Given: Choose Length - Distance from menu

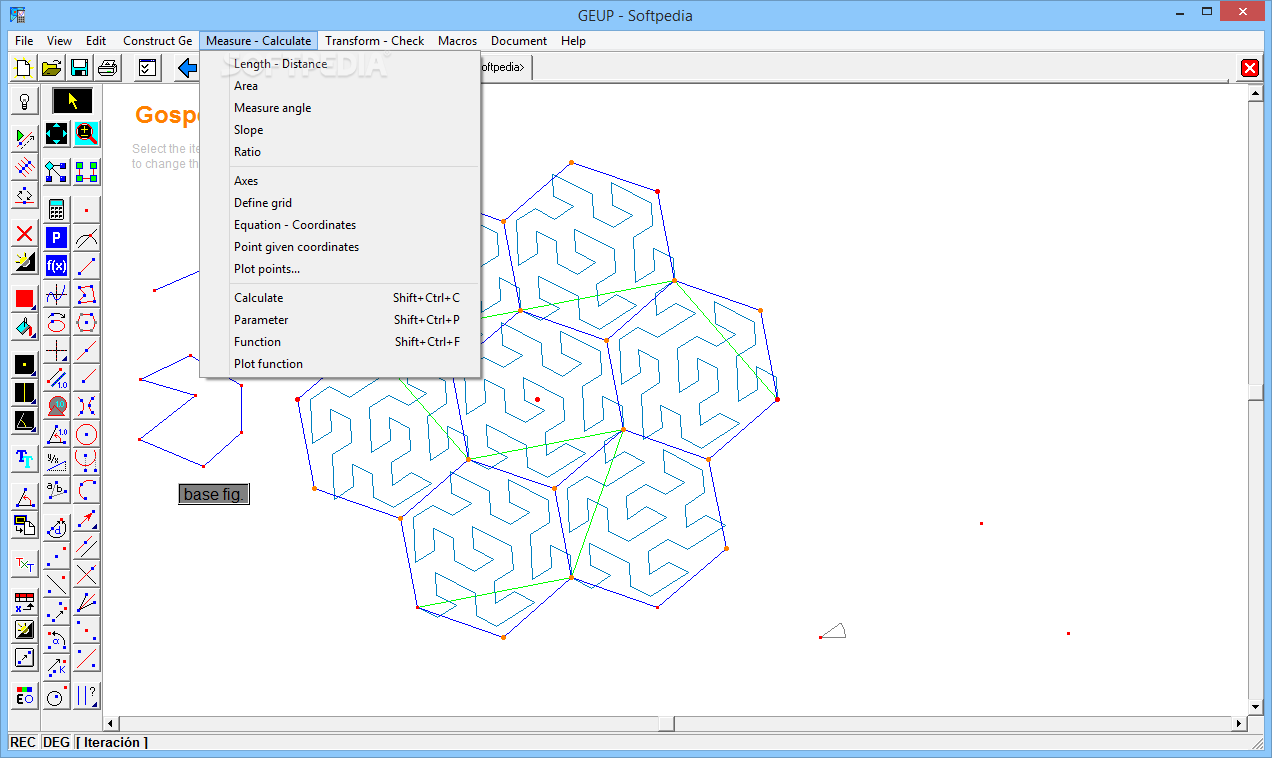Looking at the screenshot, I should (x=340, y=64).
